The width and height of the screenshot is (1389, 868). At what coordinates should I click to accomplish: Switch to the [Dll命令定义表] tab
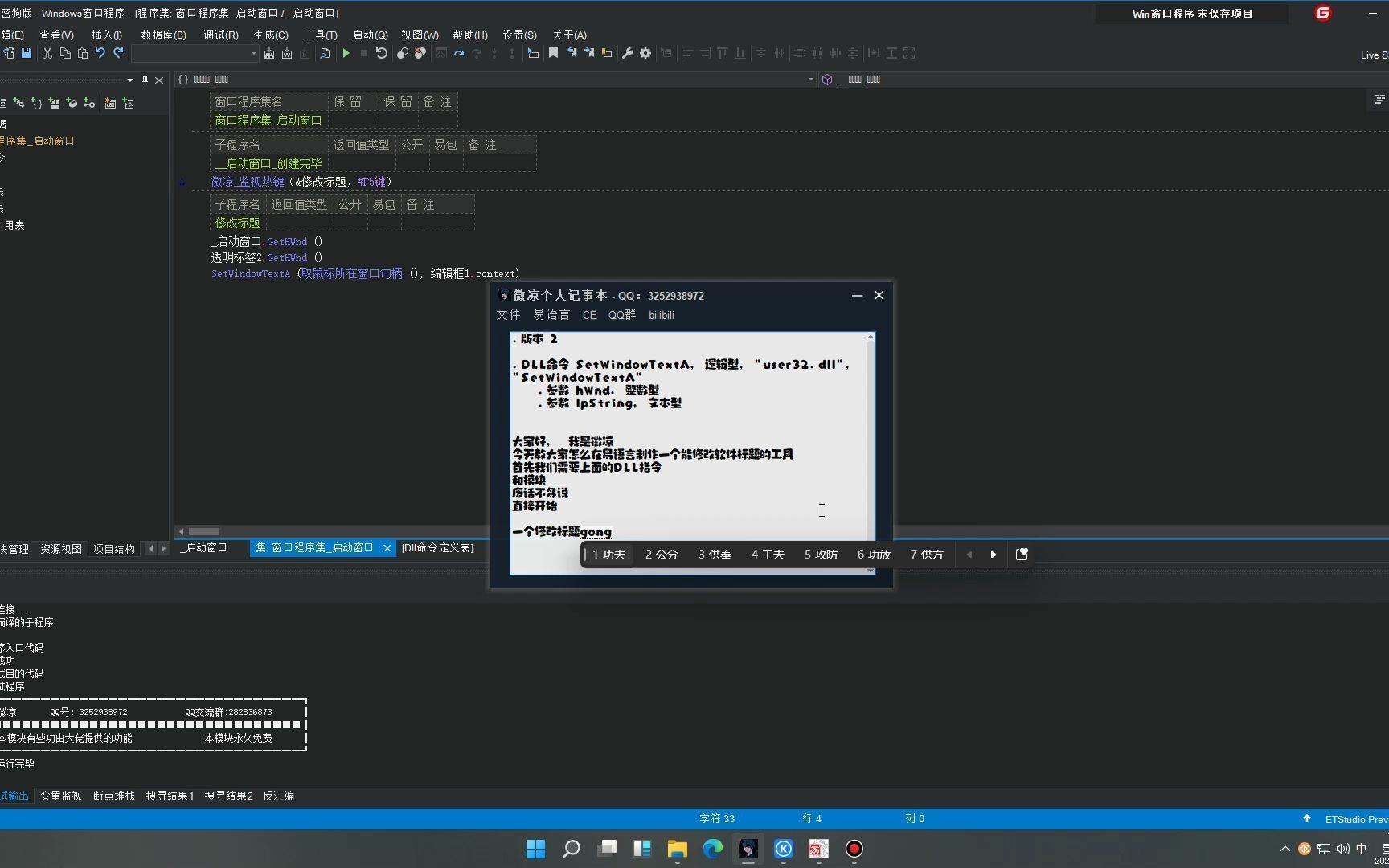click(x=438, y=547)
